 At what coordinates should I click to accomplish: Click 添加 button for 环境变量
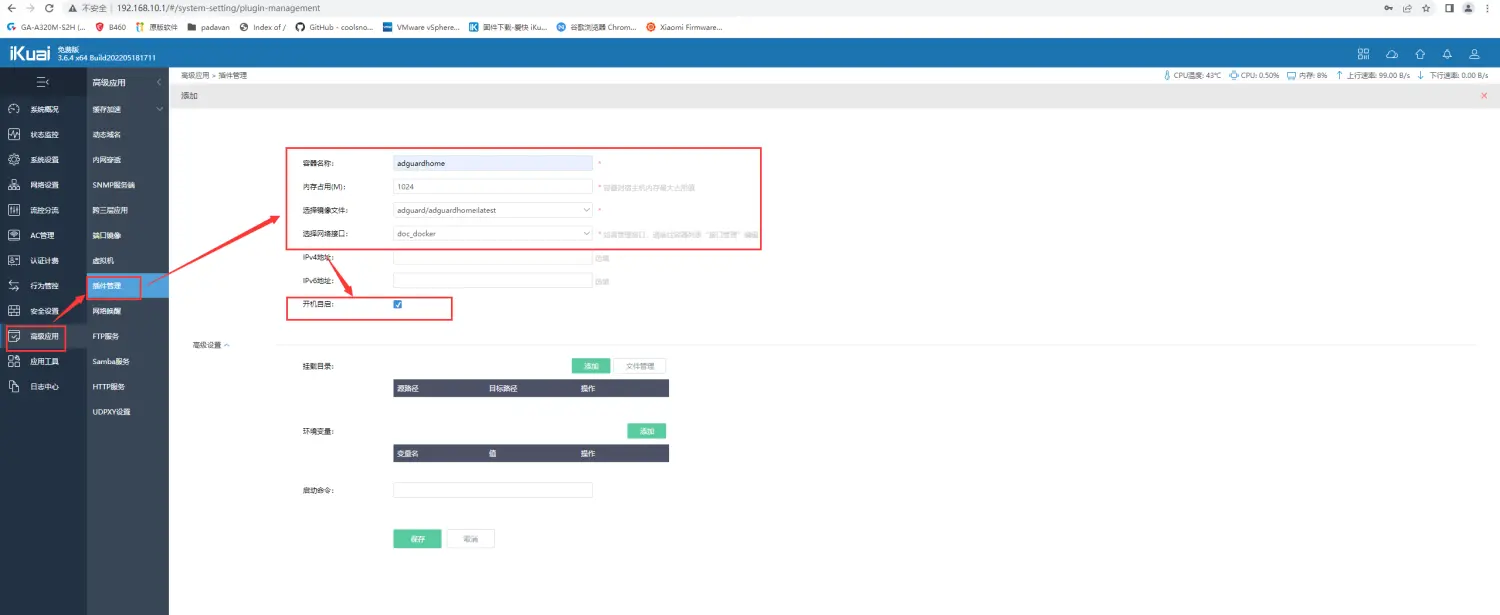tap(646, 431)
